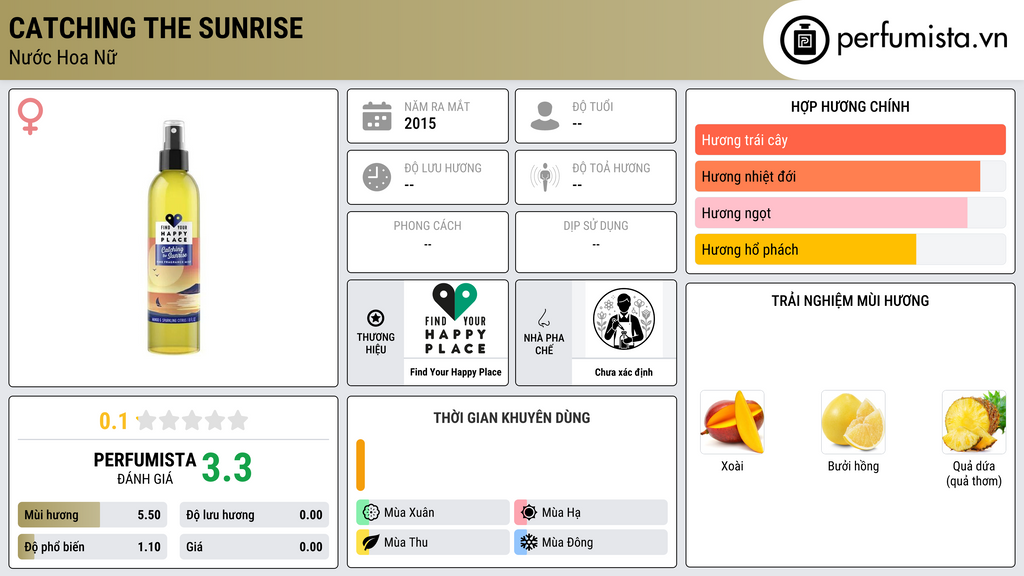This screenshot has height=576, width=1024.
Task: Click the HỢP HƯƠNG CHÍNH heading
Action: coord(850,106)
